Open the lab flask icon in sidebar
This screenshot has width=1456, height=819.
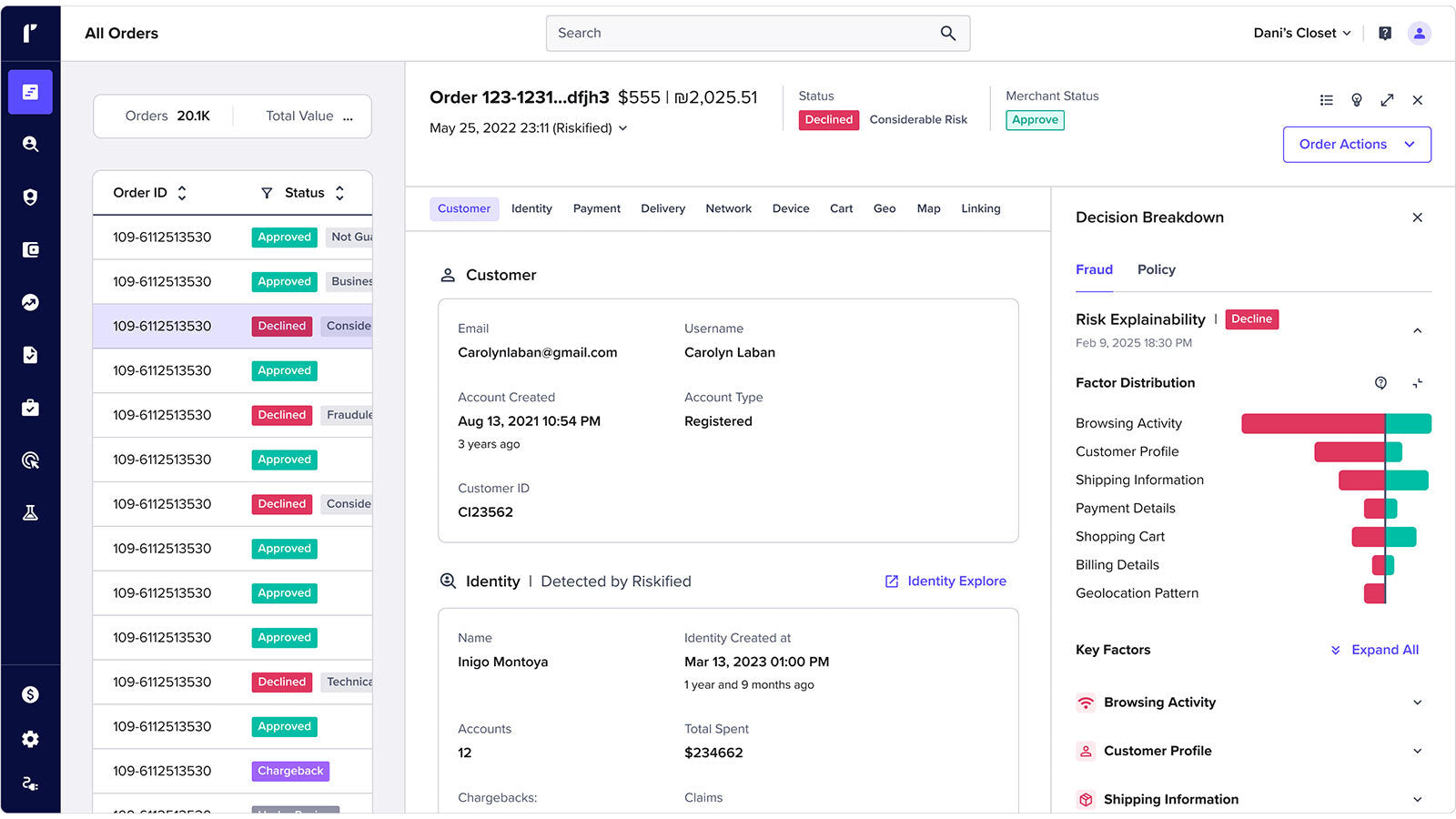(30, 512)
